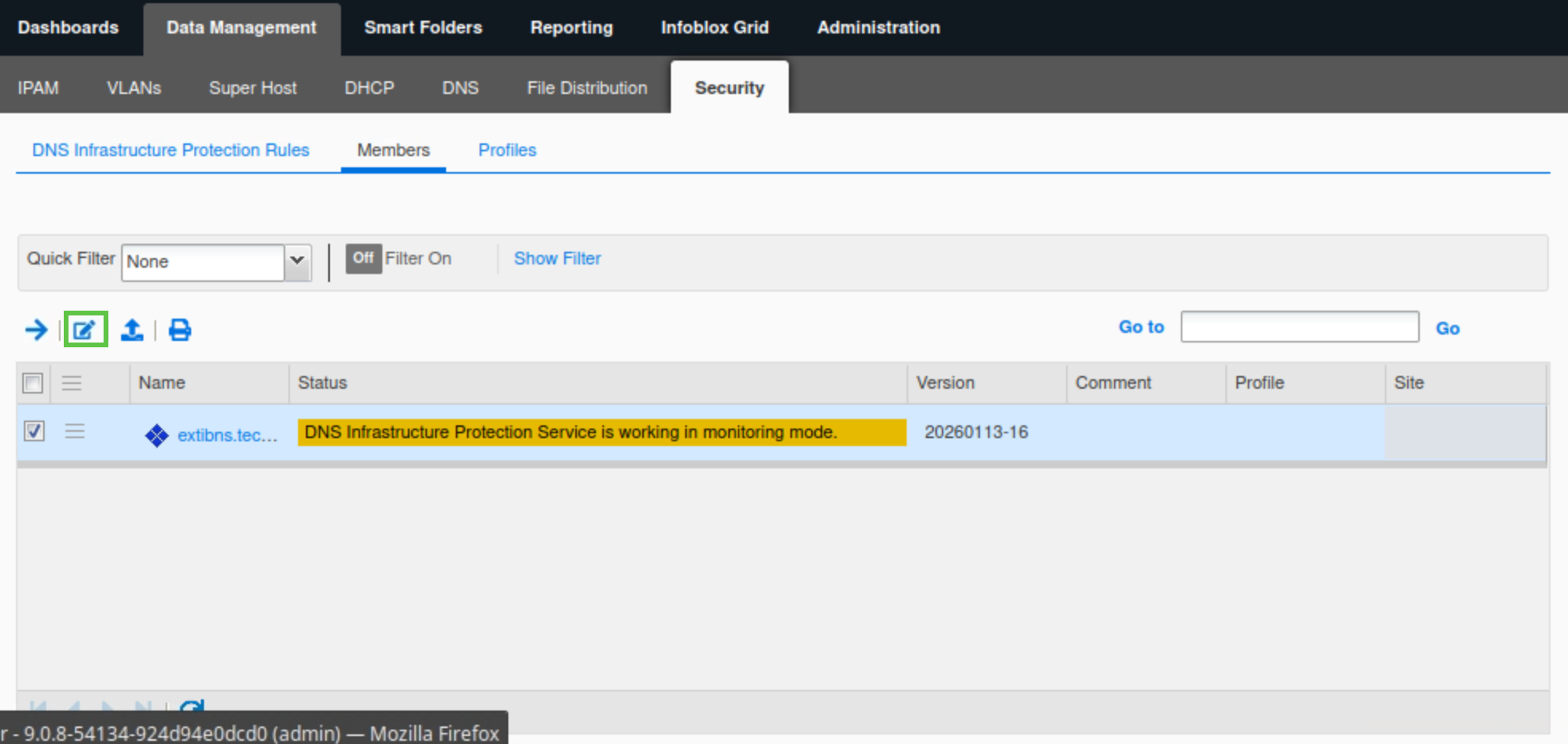Open the extibns.tec... member link

228,435
